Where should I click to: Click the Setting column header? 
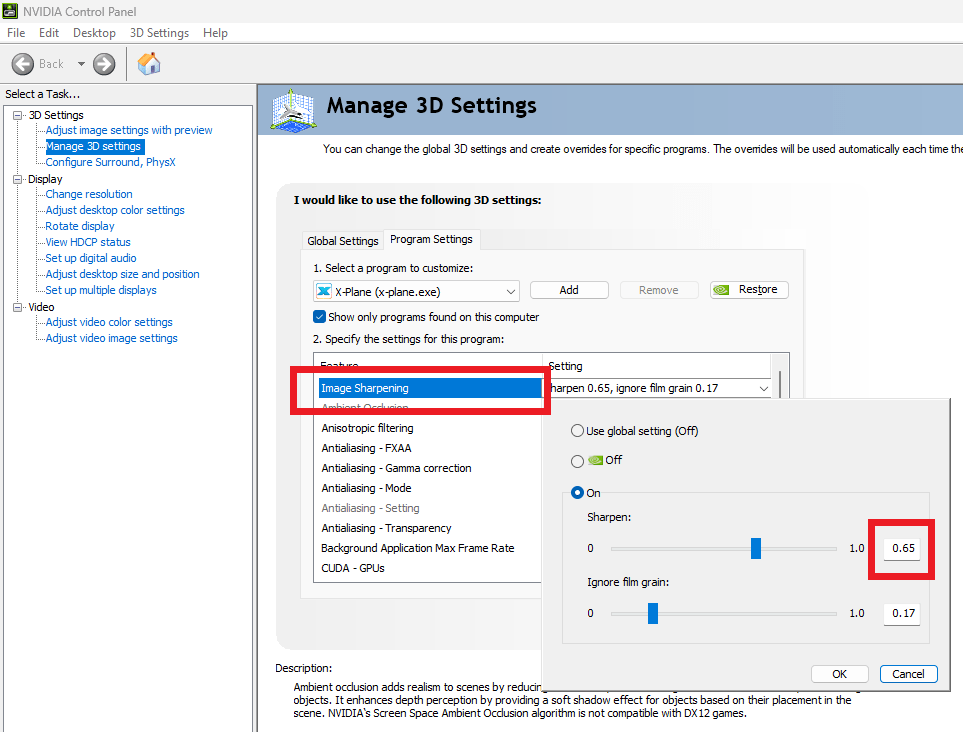[657, 366]
